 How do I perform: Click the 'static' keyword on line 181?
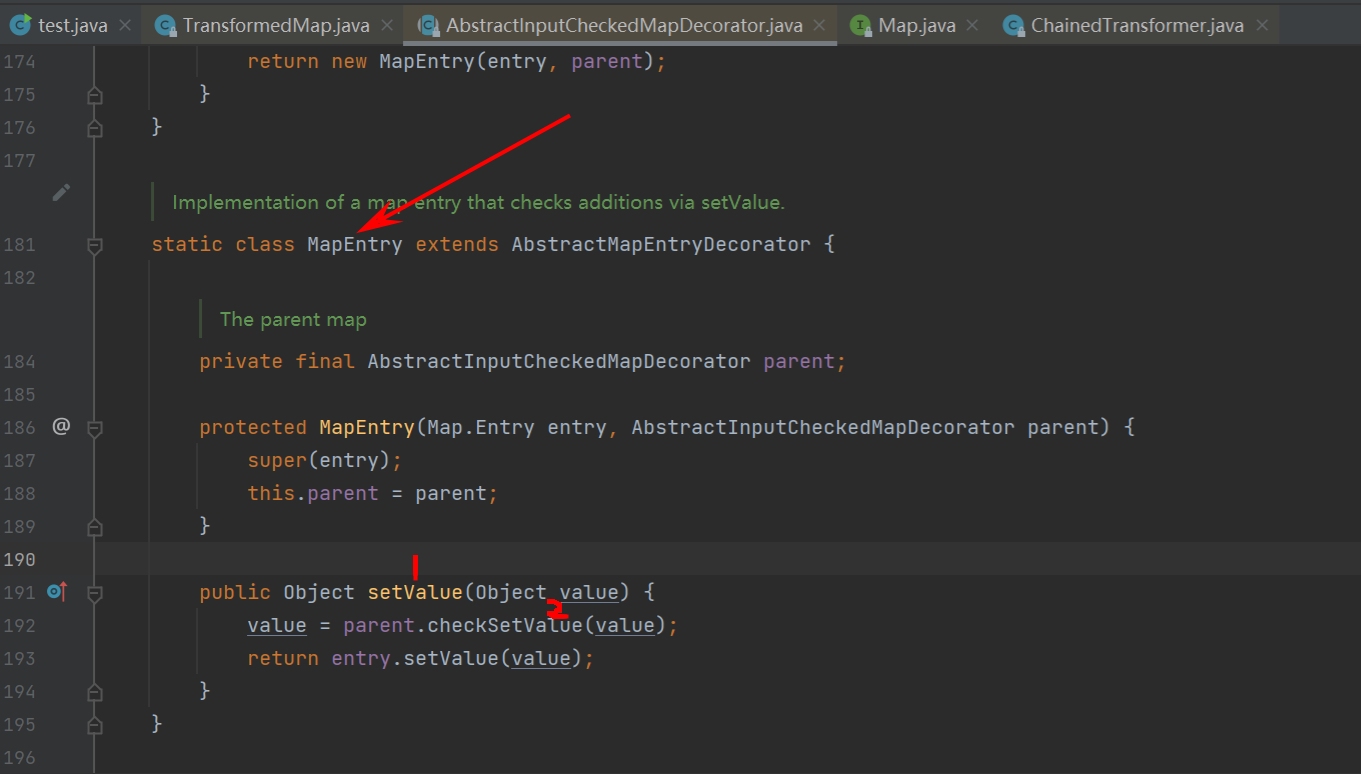[187, 244]
